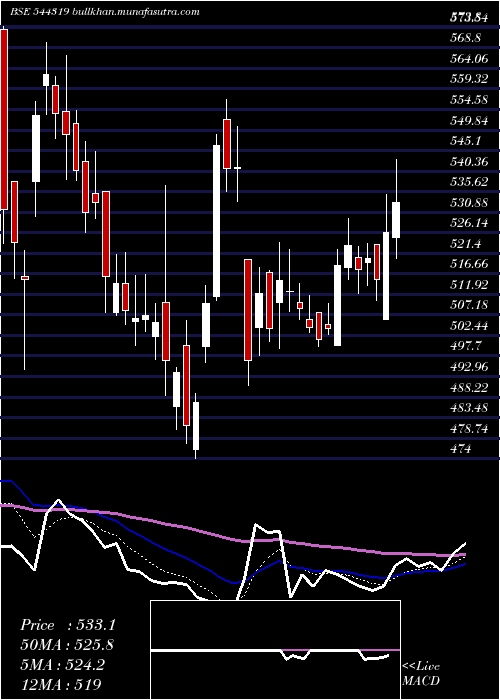Image resolution: width=500 pixels, height=700 pixels.
Task: Click the <<Live MACD label
Action: 421,674
